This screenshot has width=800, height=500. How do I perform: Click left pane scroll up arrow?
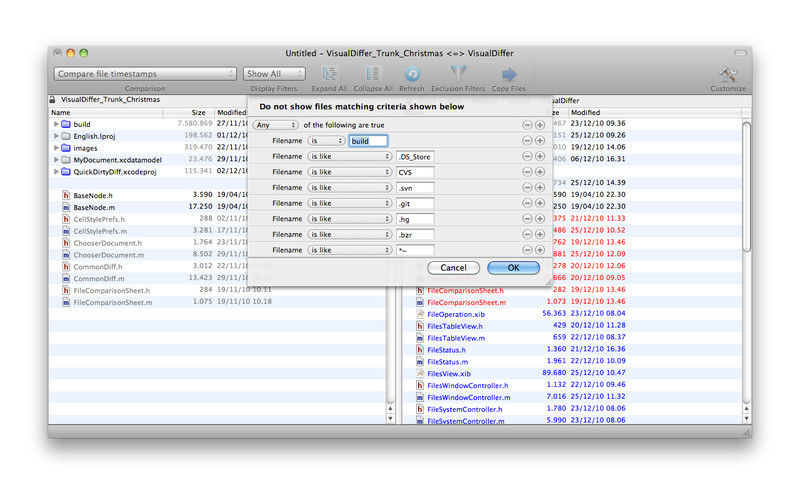(x=390, y=409)
